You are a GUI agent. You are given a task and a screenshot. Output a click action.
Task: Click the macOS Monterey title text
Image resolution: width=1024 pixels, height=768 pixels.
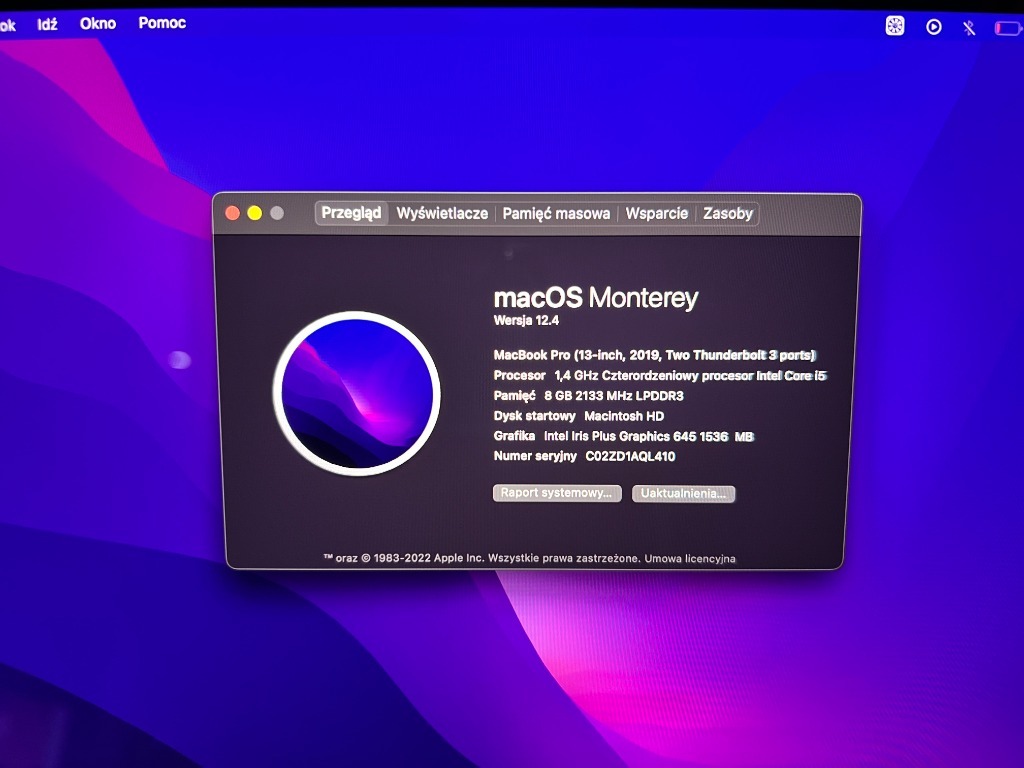596,297
